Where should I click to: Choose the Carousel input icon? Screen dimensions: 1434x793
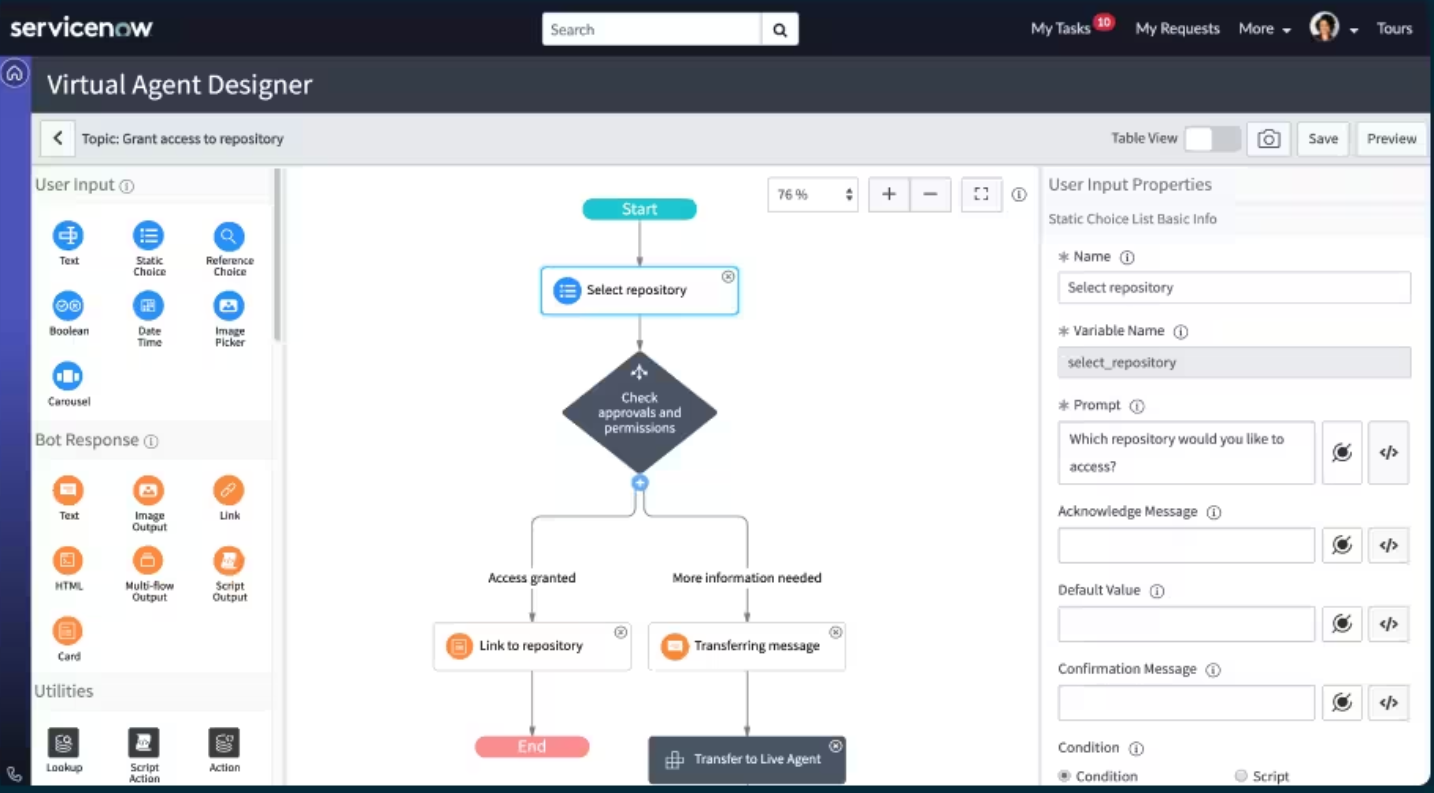click(x=68, y=376)
